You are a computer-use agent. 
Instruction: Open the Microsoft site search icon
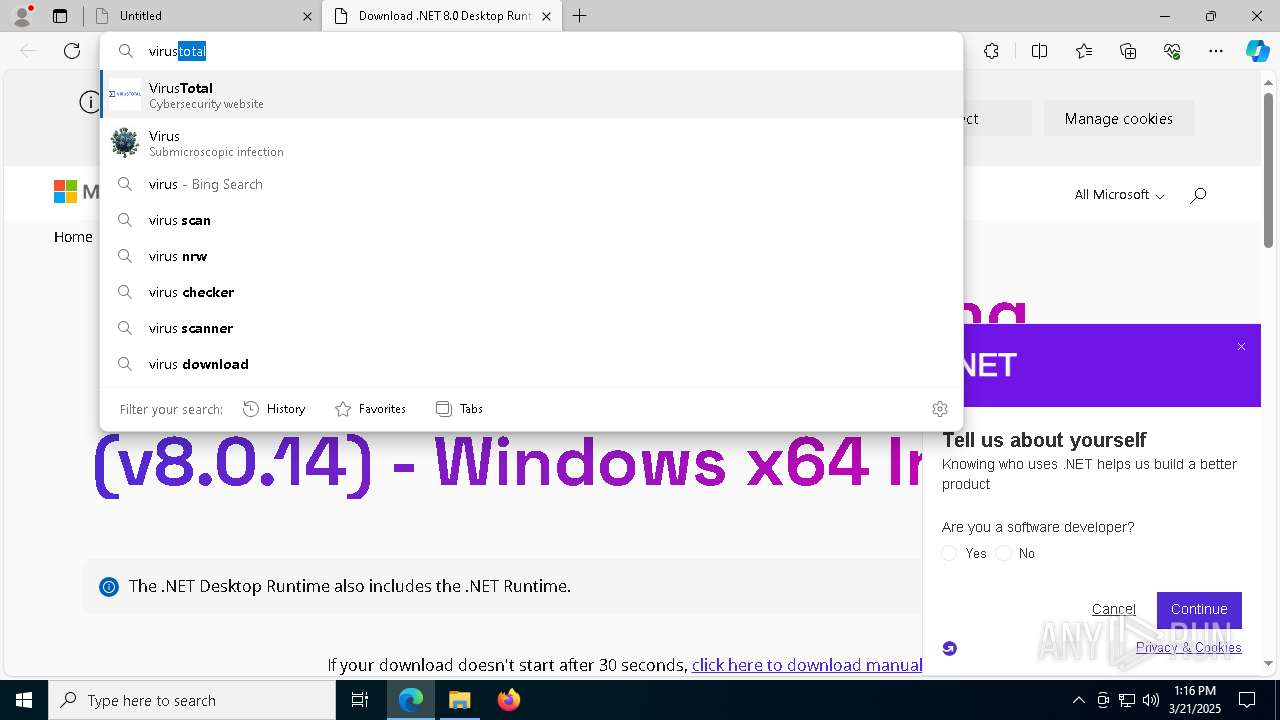pyautogui.click(x=1198, y=195)
